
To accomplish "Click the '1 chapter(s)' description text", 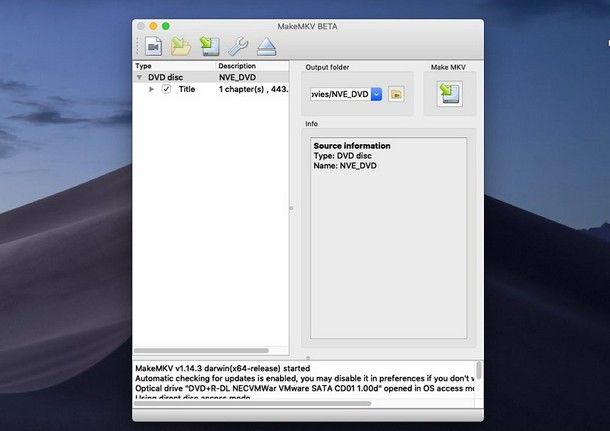I will [253, 89].
